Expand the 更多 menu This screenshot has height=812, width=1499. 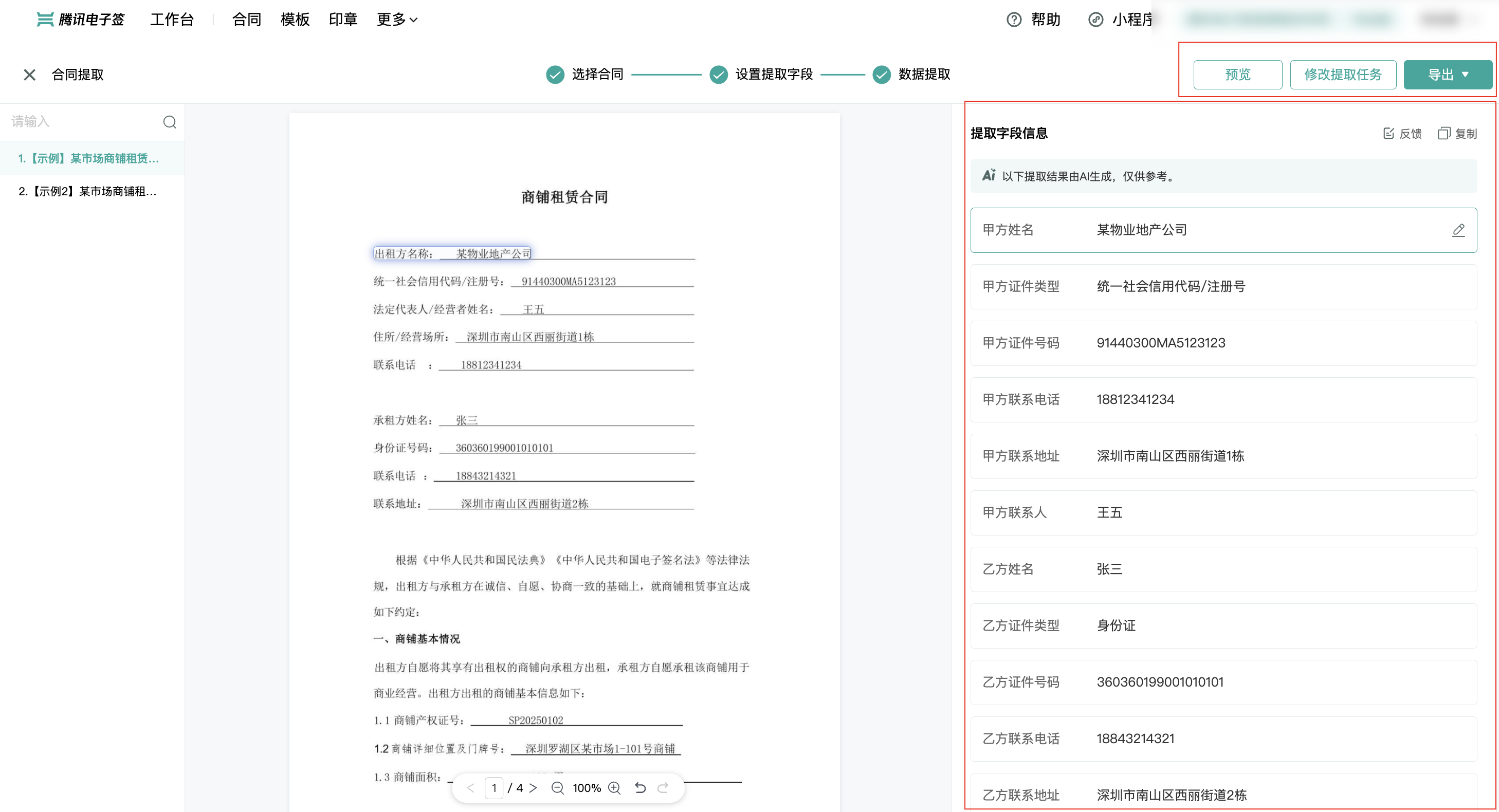tap(397, 20)
